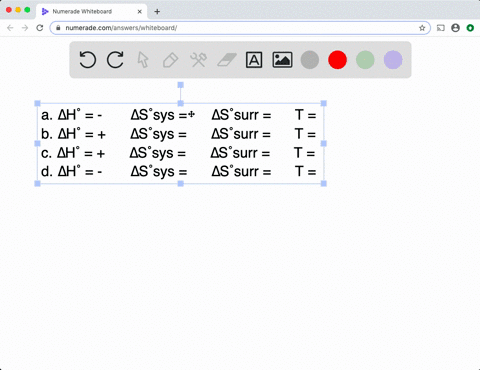Click the top-left text box resize handle
480x370 pixels.
point(37,103)
